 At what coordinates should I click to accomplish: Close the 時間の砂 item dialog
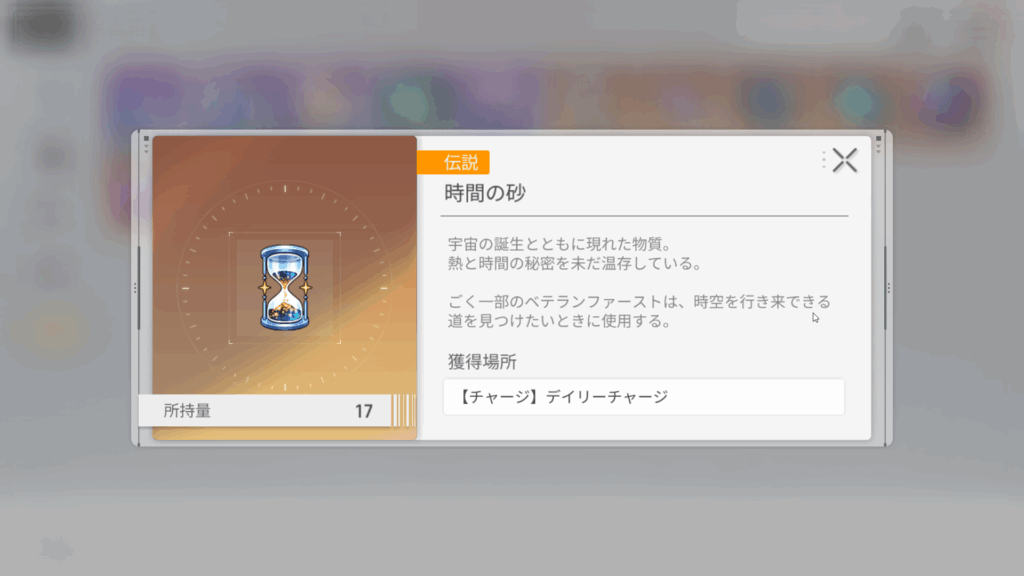[x=844, y=160]
